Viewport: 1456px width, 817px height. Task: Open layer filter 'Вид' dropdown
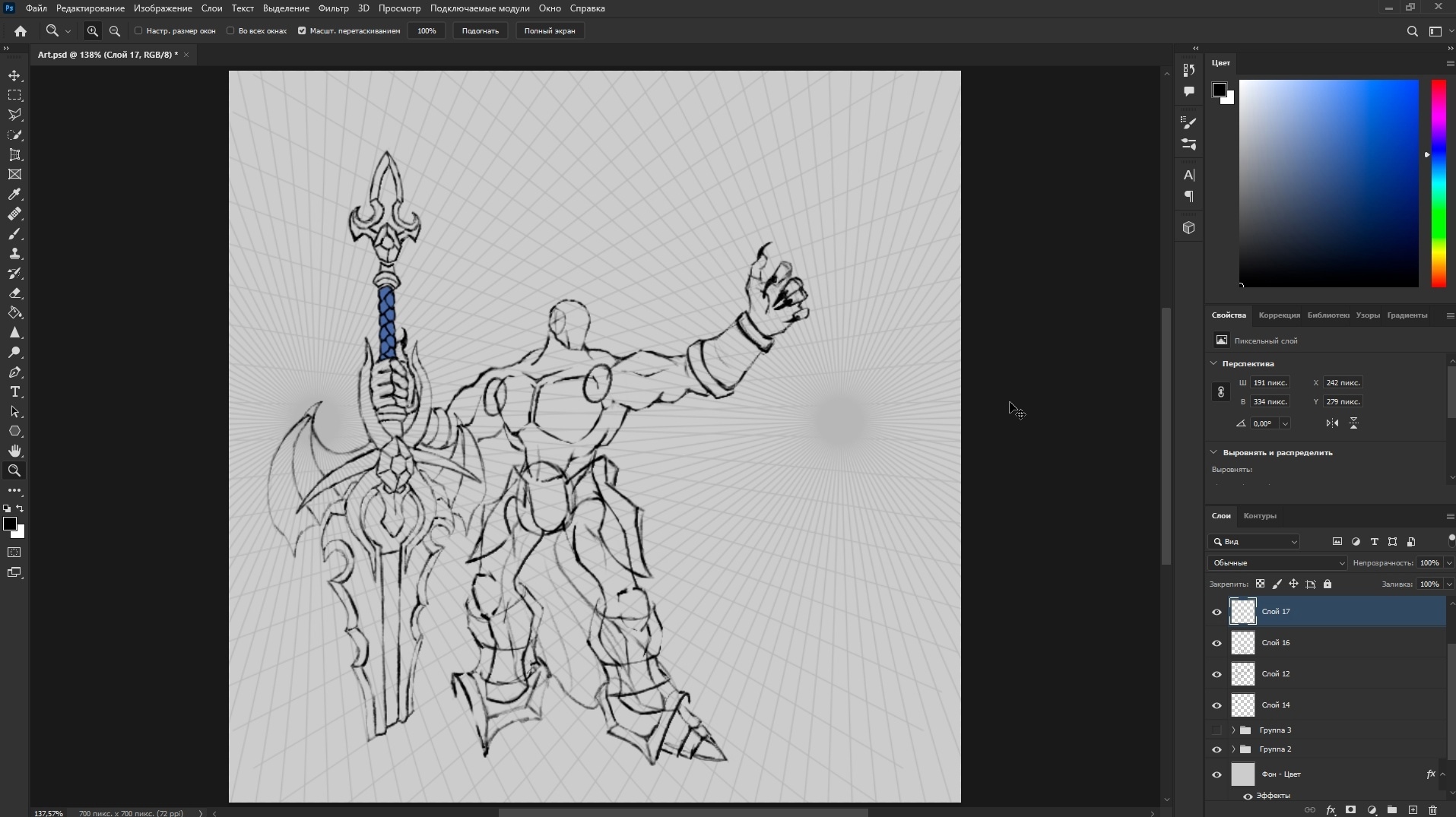coord(1254,542)
